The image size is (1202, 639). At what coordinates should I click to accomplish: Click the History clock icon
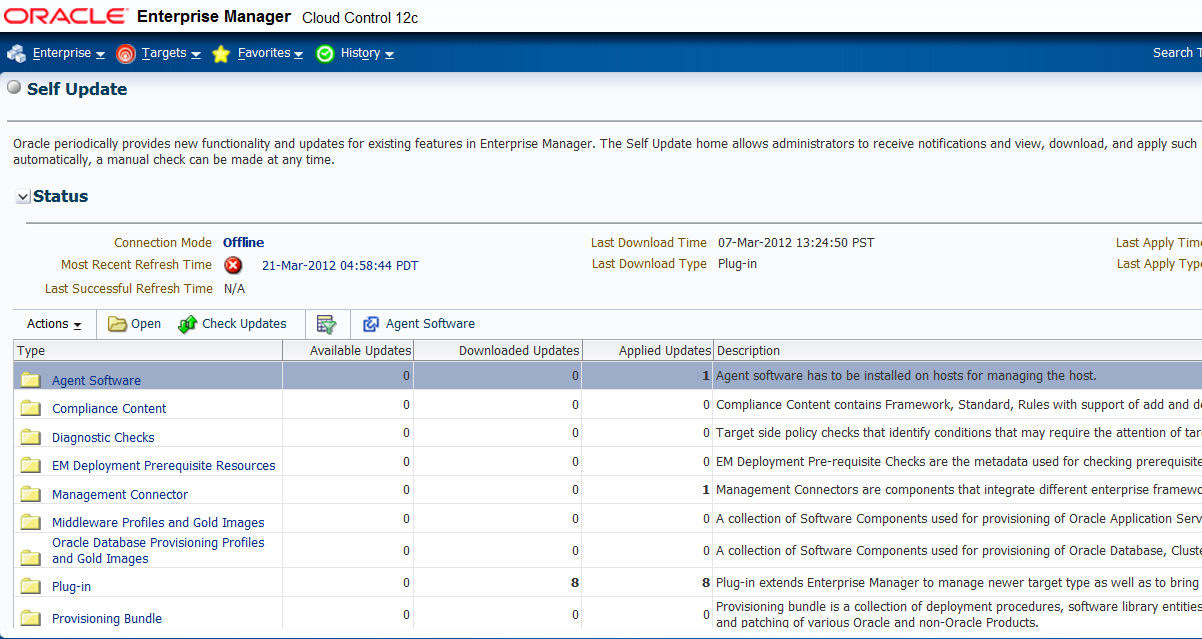[325, 54]
